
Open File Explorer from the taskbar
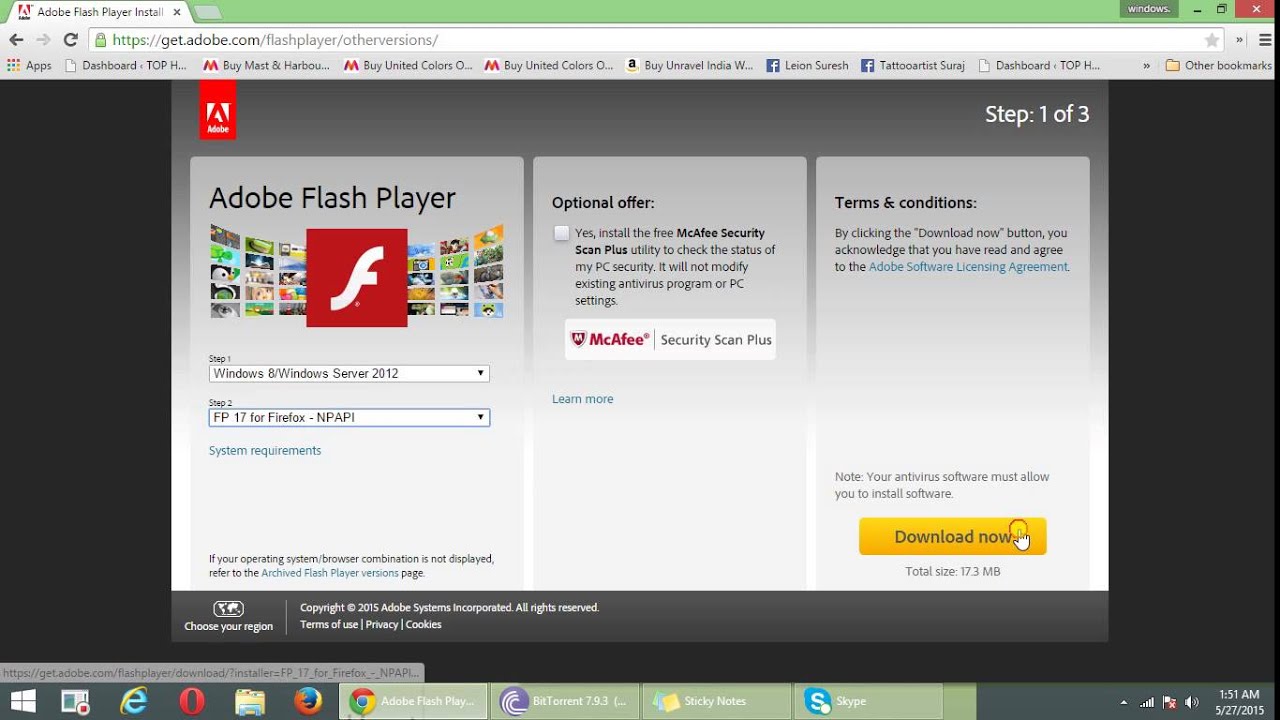point(250,701)
